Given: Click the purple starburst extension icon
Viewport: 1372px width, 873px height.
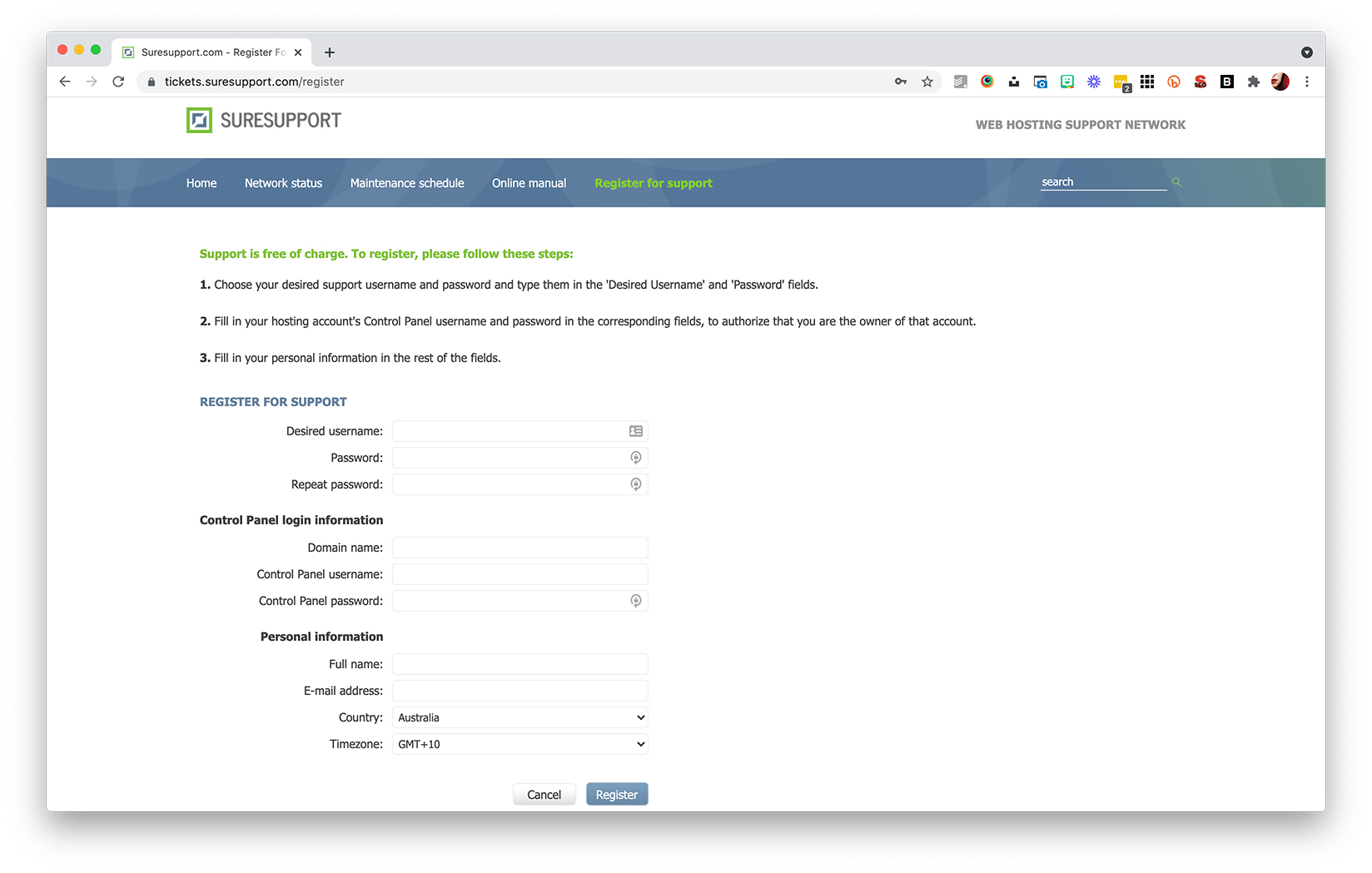Looking at the screenshot, I should click(x=1094, y=82).
